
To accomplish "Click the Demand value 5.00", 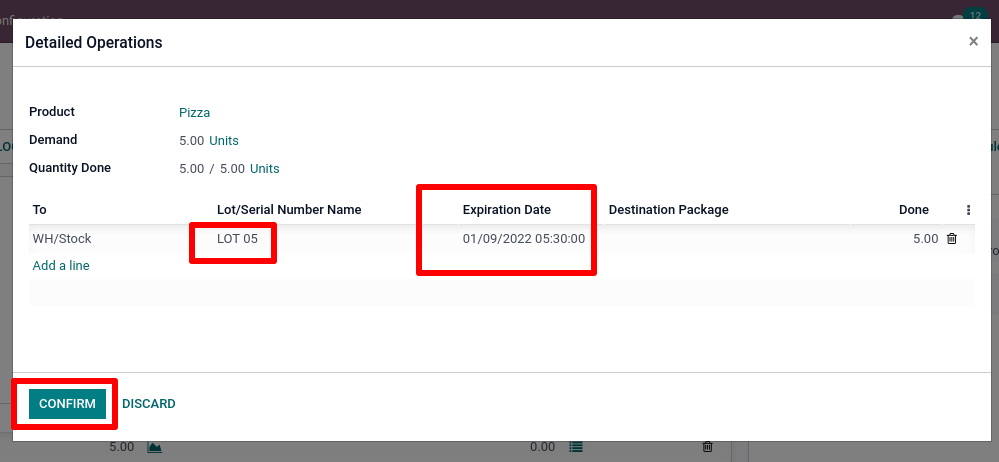I will coord(192,141).
